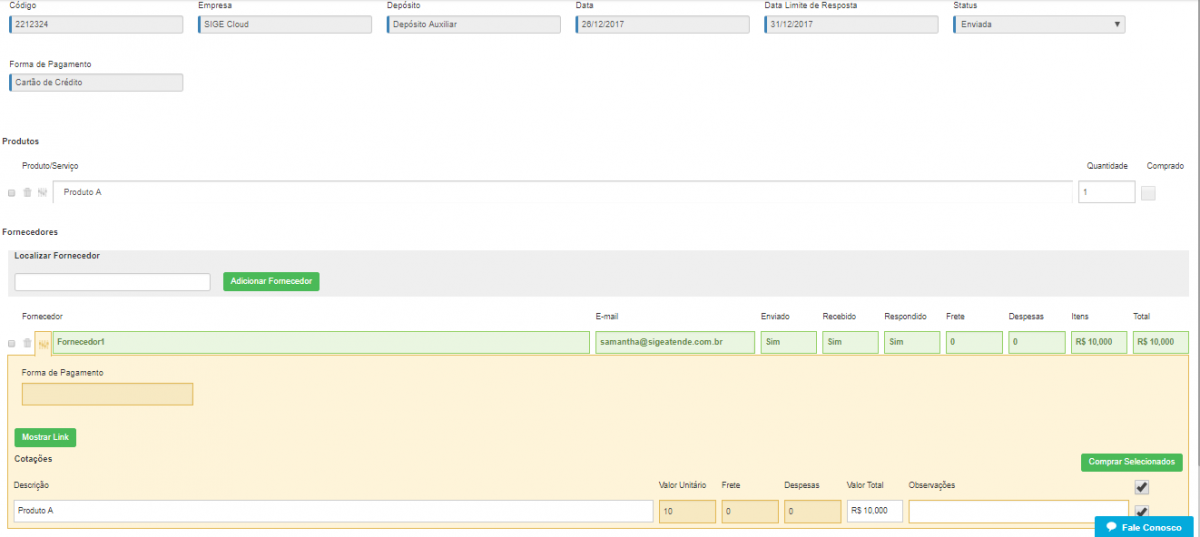1200x537 pixels.
Task: Toggle the details icon next to Fornecedor1
Action: point(43,343)
